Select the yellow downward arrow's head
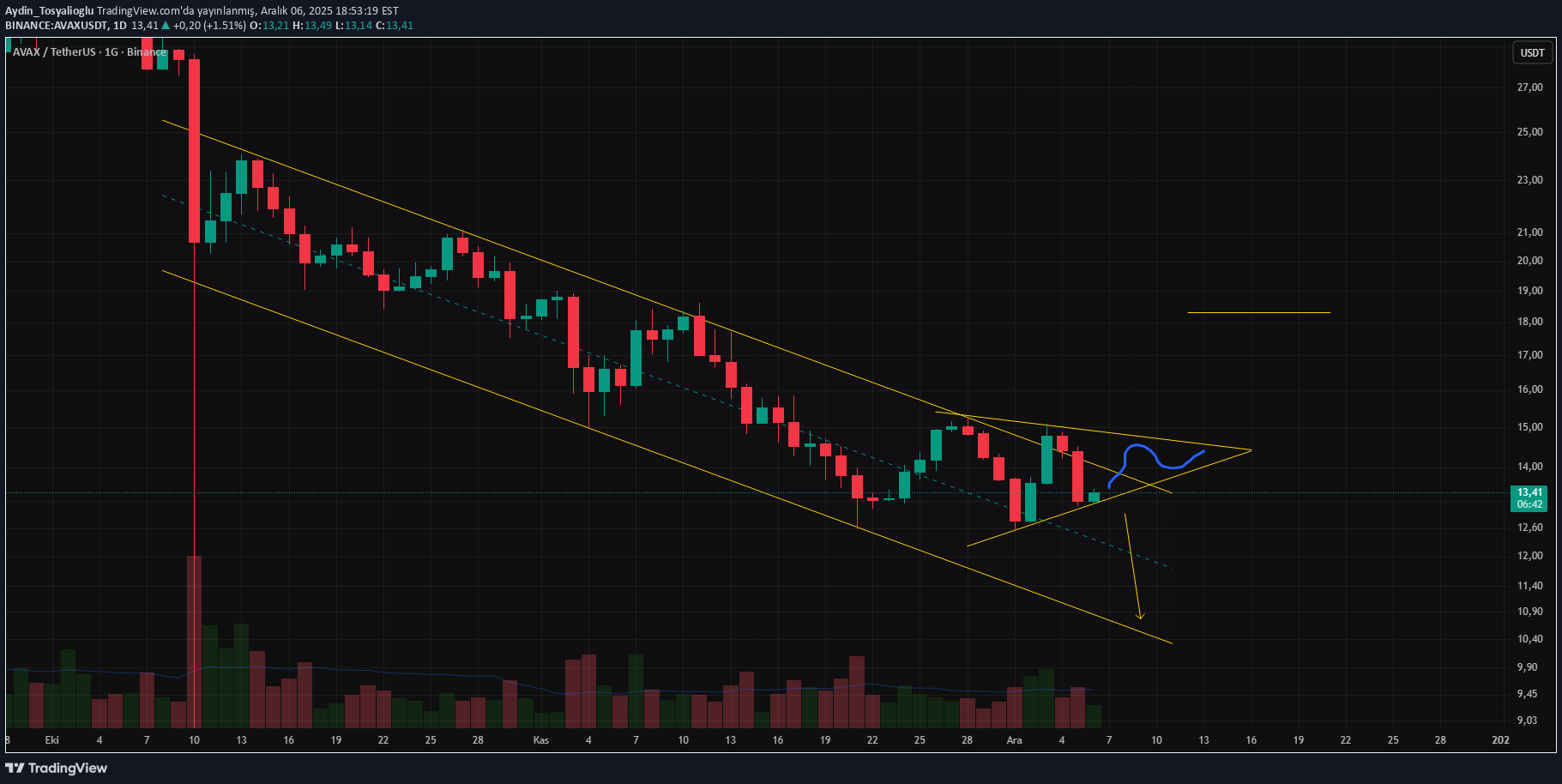The height and width of the screenshot is (784, 1562). click(x=1140, y=614)
